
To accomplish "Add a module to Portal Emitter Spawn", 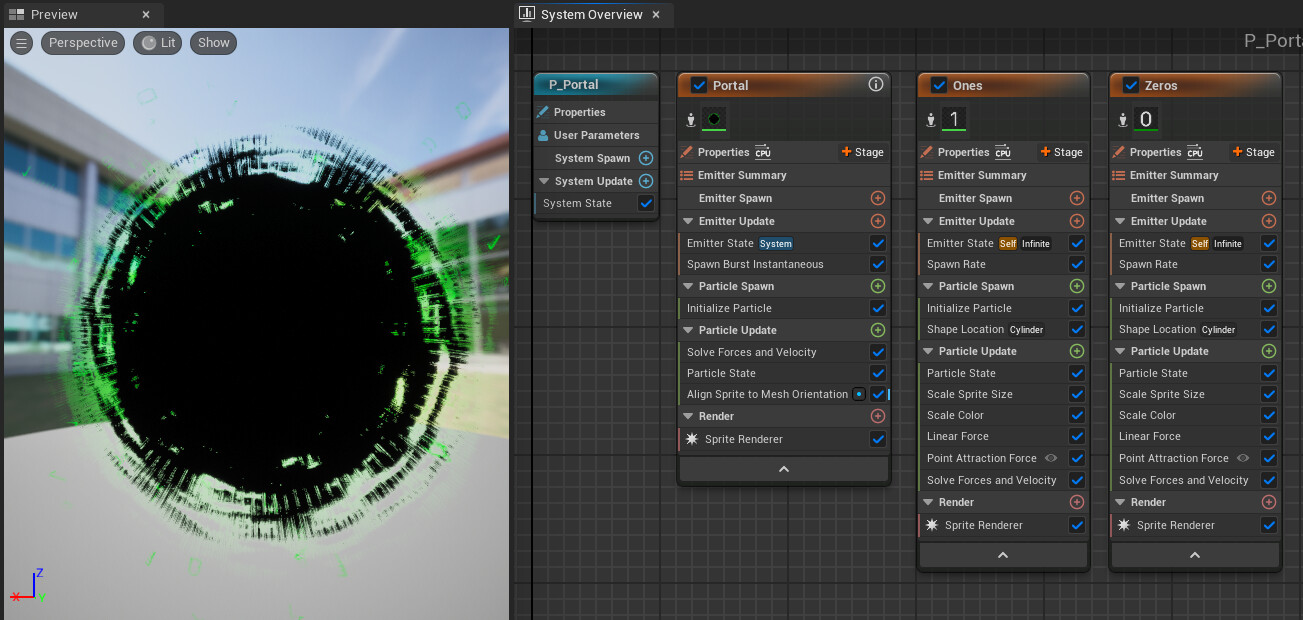I will pos(878,198).
